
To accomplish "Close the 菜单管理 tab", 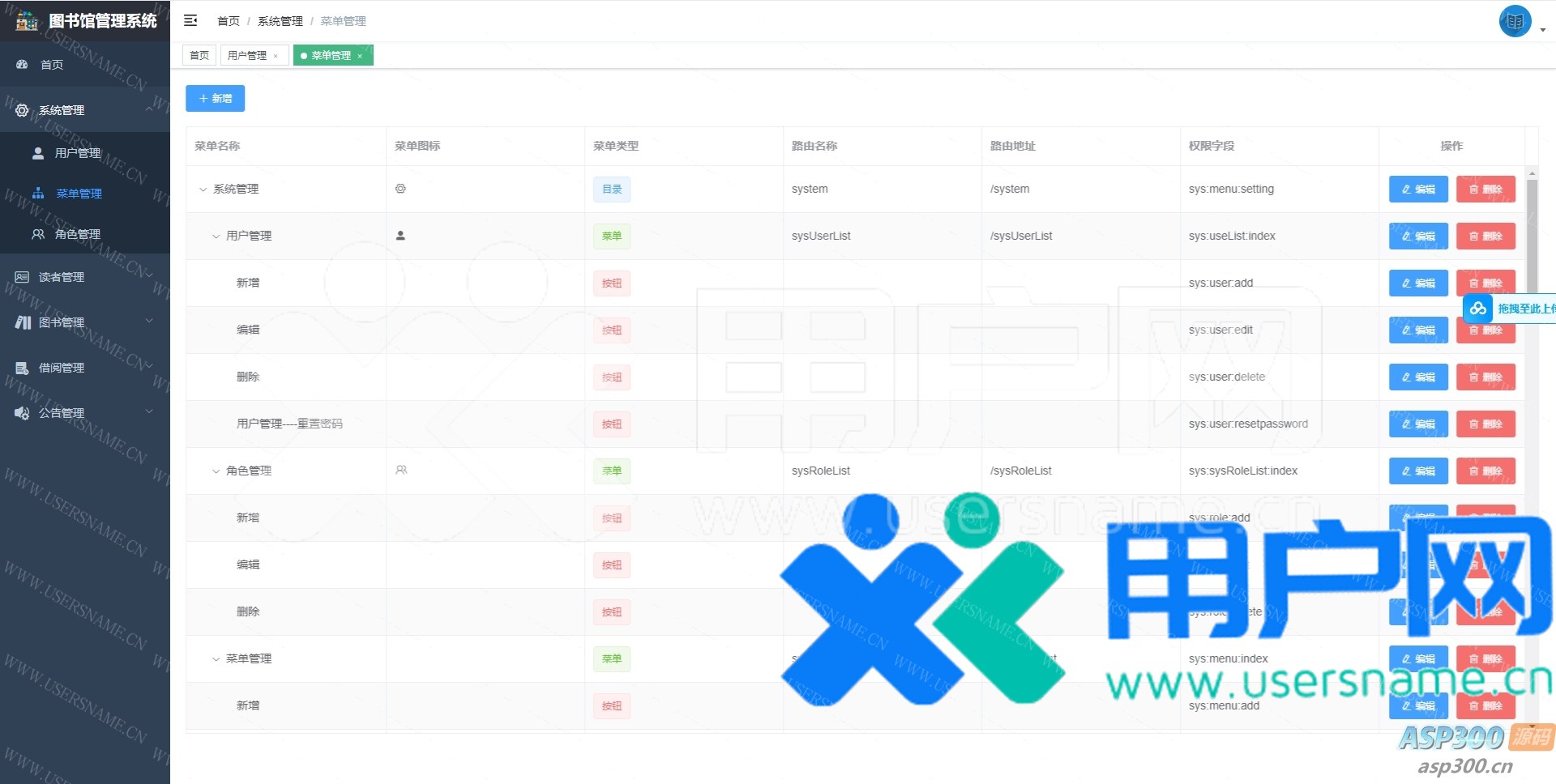I will coord(360,56).
